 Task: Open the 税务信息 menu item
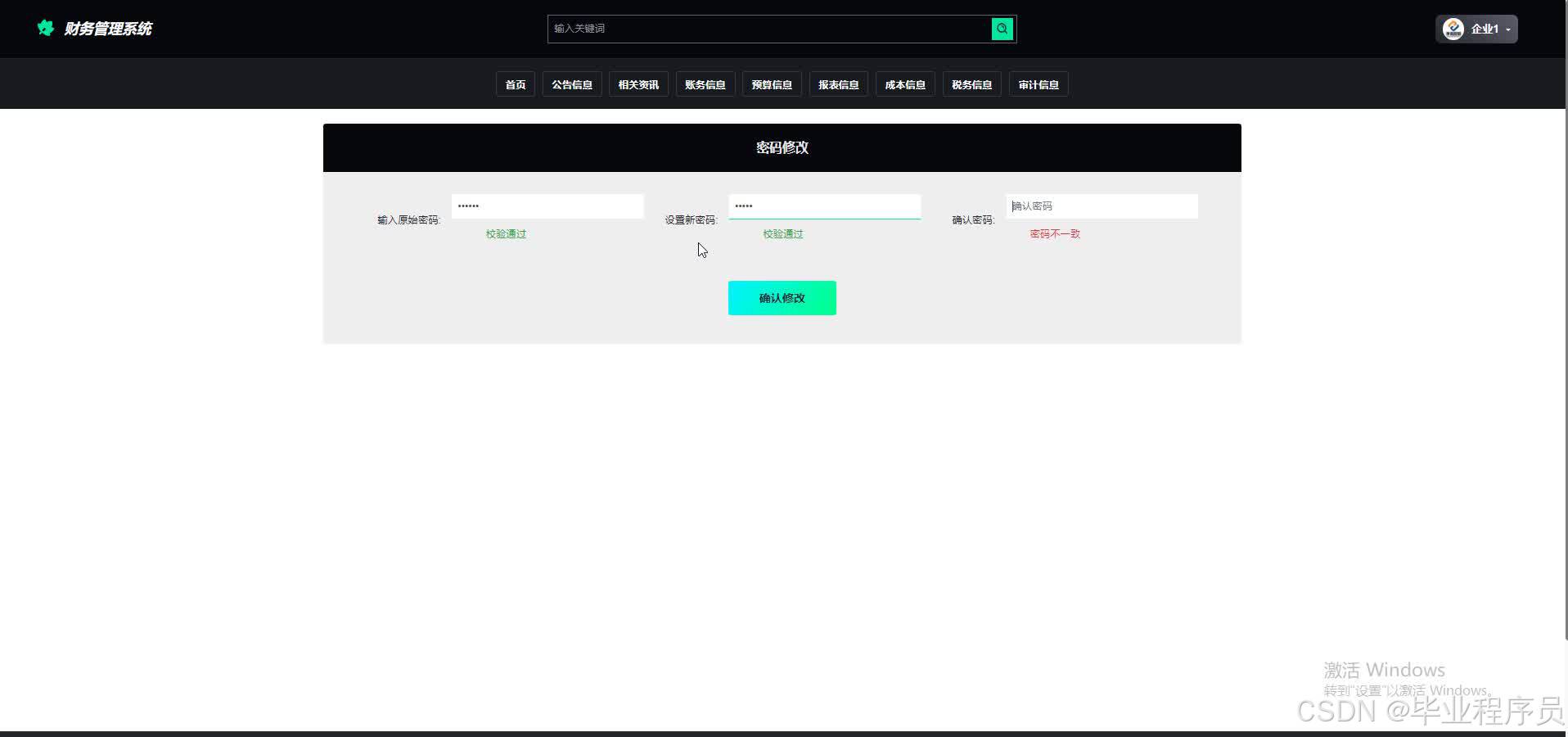point(972,84)
